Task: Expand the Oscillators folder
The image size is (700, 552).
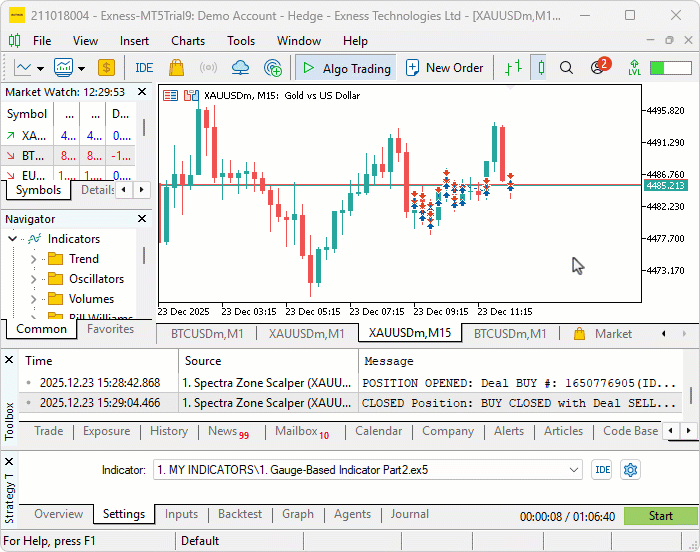Action: coord(33,279)
